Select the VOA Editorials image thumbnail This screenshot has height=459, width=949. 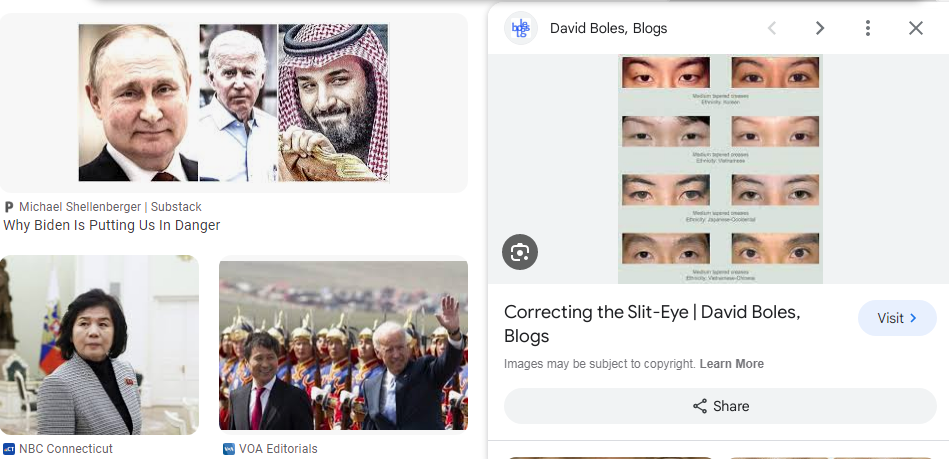(x=343, y=345)
